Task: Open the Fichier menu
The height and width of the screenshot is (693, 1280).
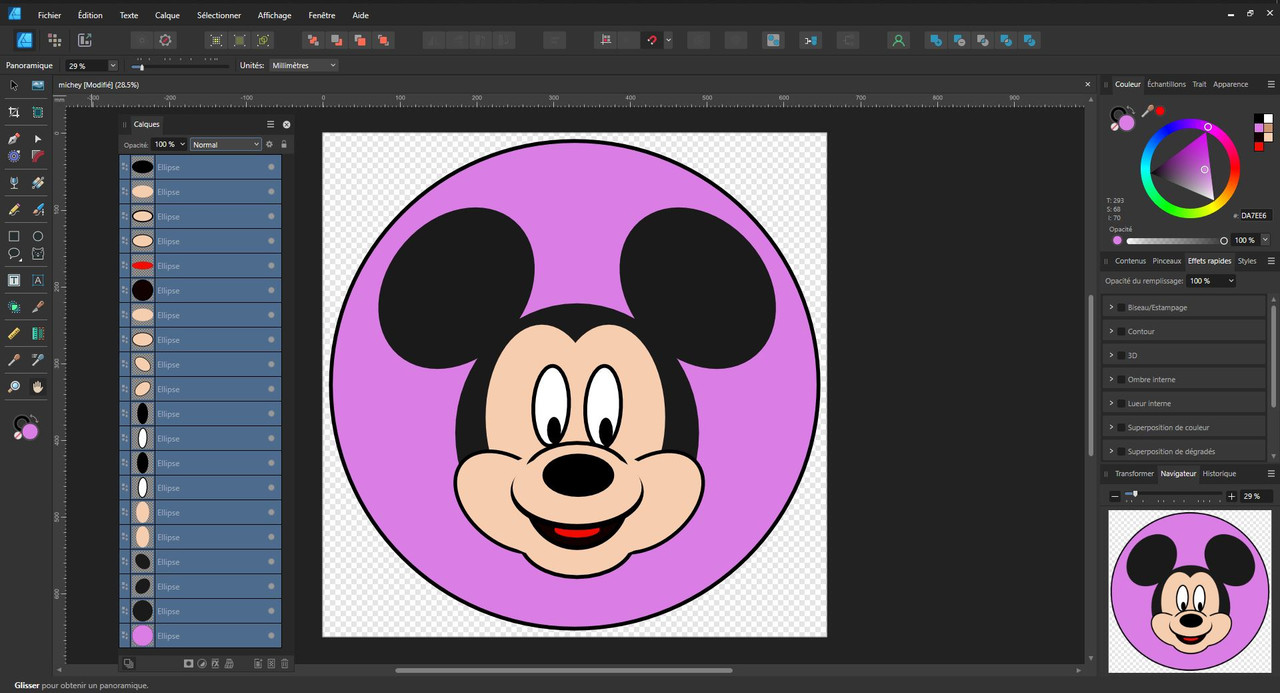Action: pyautogui.click(x=49, y=15)
